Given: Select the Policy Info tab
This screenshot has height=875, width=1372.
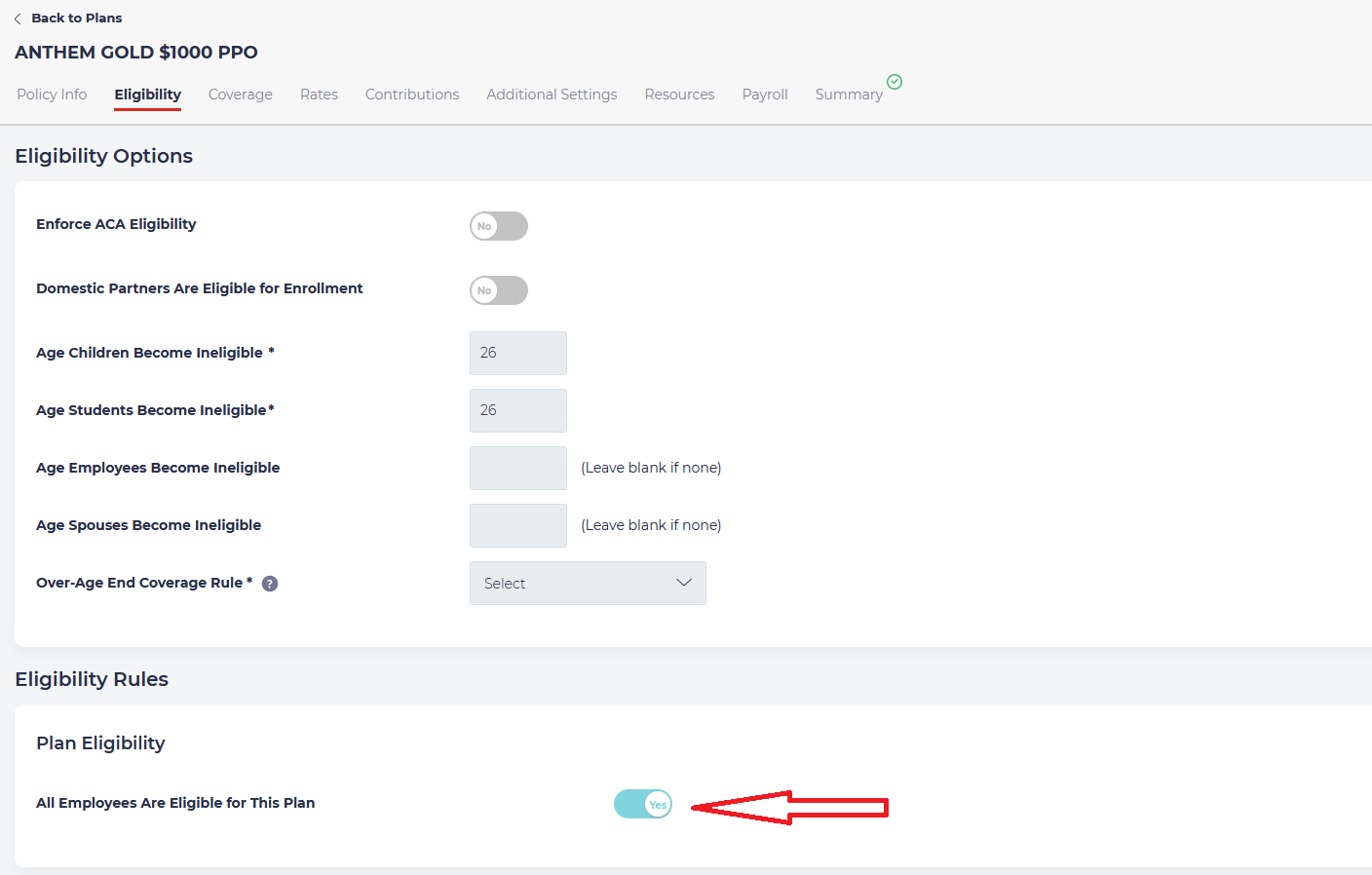Looking at the screenshot, I should [x=51, y=94].
